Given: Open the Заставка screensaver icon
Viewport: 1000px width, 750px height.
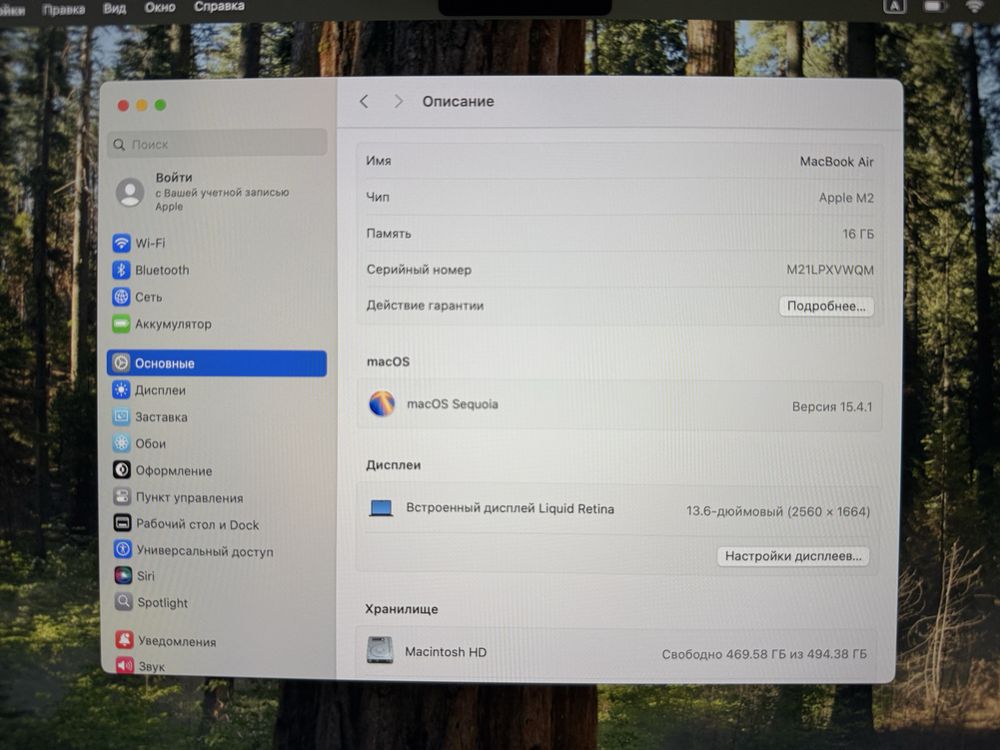Looking at the screenshot, I should click(121, 416).
